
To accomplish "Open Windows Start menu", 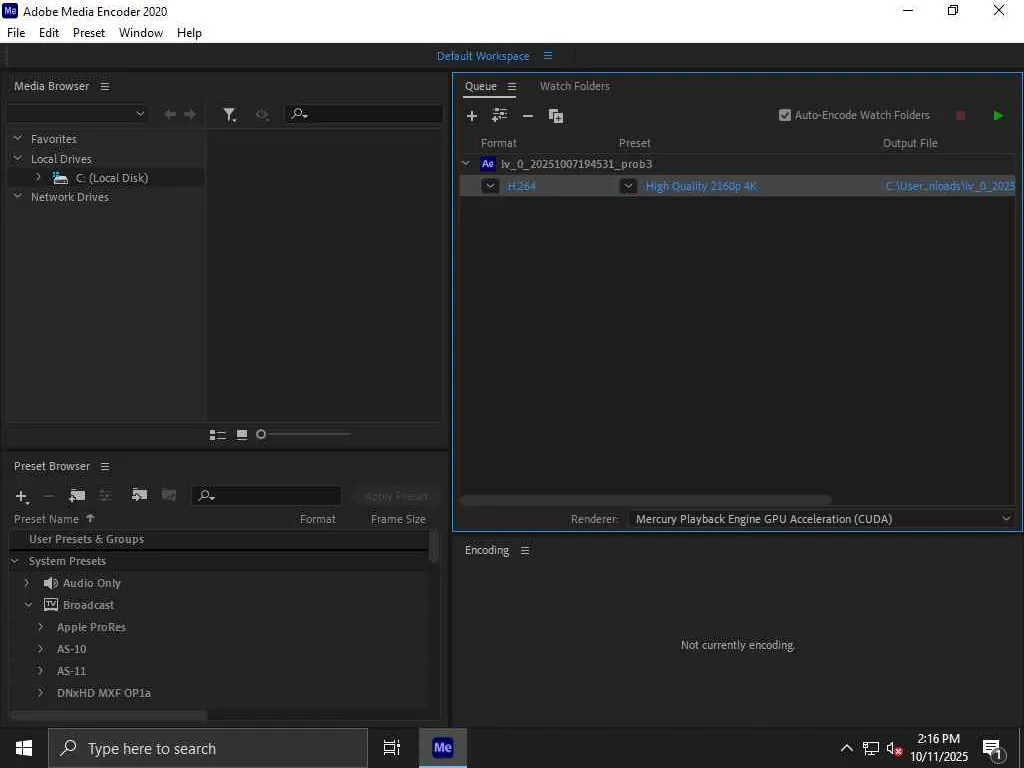I will point(24,748).
